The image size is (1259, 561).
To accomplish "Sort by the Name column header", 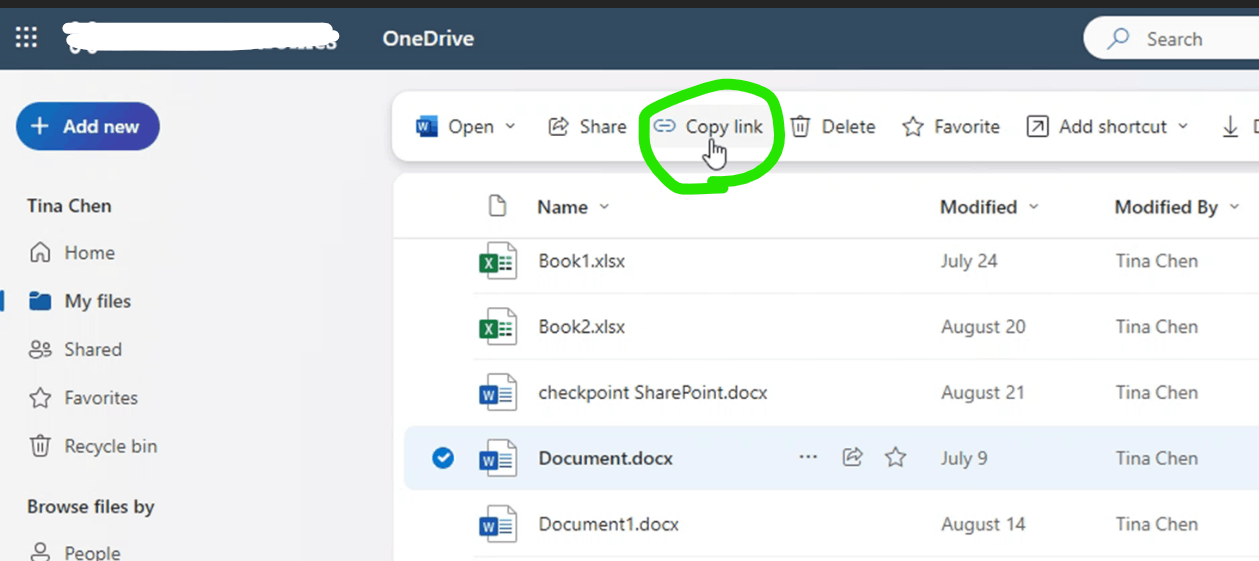I will 562,207.
